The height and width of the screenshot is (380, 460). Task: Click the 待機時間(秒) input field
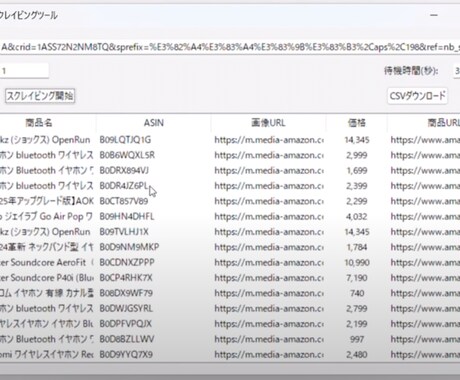click(457, 71)
